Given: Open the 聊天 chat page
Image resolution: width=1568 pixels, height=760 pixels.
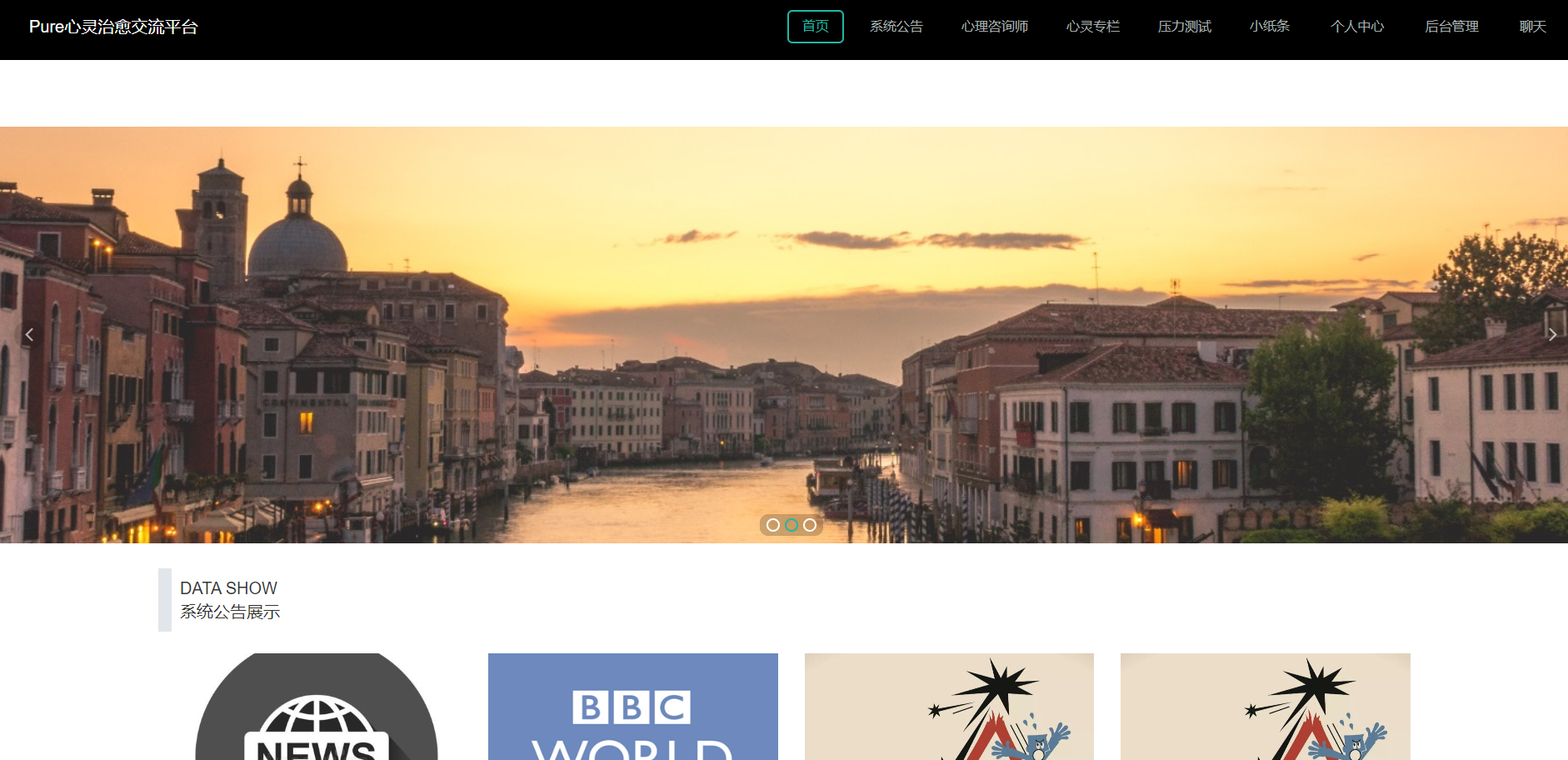Looking at the screenshot, I should tap(1533, 27).
